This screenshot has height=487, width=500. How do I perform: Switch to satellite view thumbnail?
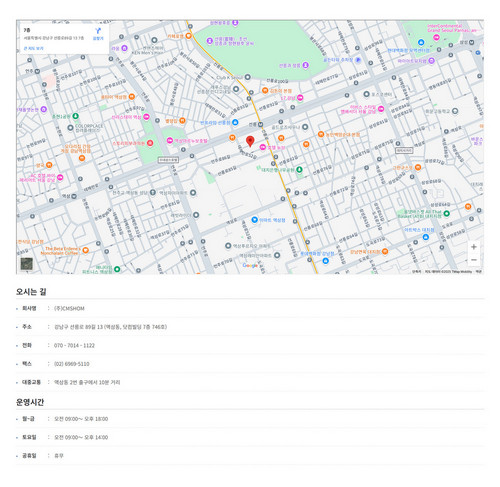(x=27, y=264)
